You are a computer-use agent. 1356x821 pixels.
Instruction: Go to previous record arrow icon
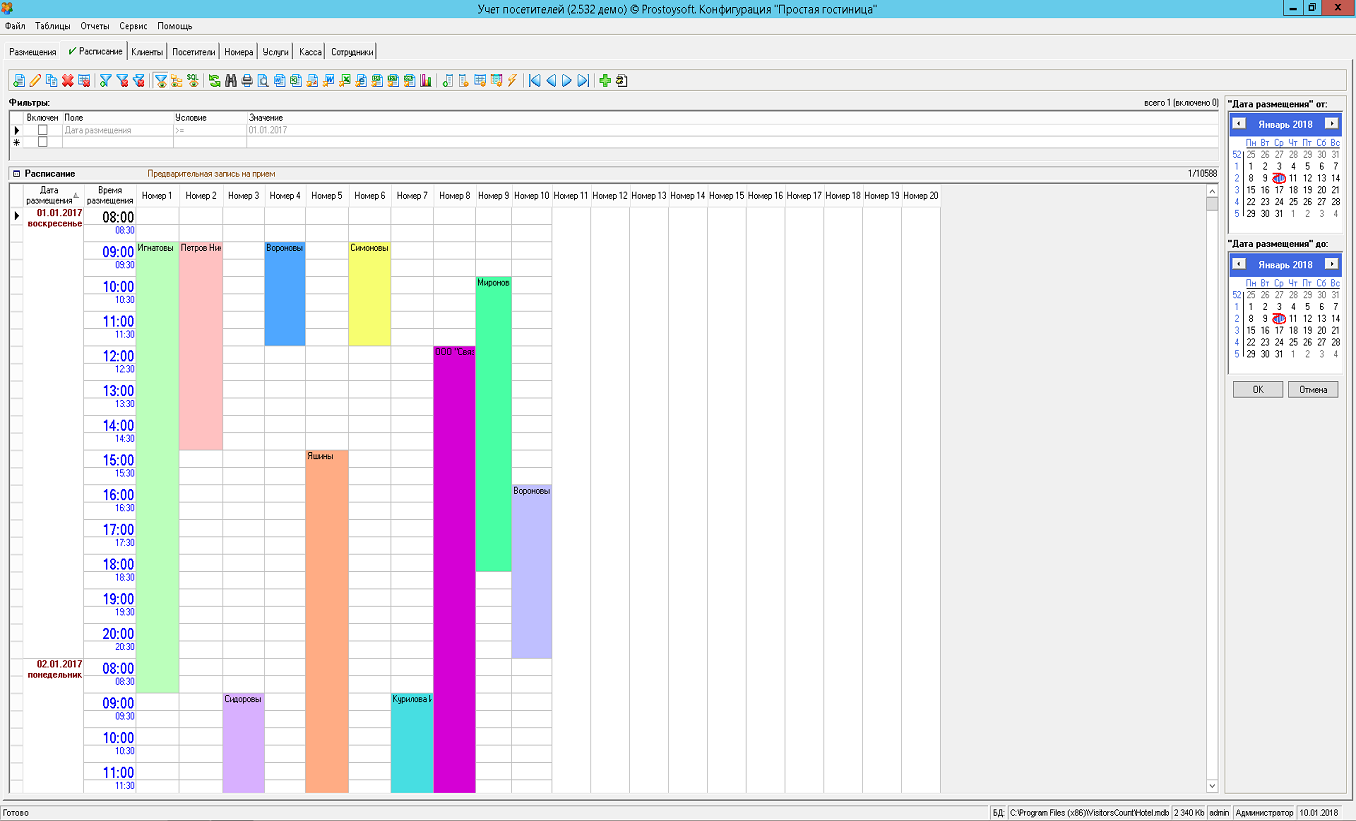(x=551, y=80)
